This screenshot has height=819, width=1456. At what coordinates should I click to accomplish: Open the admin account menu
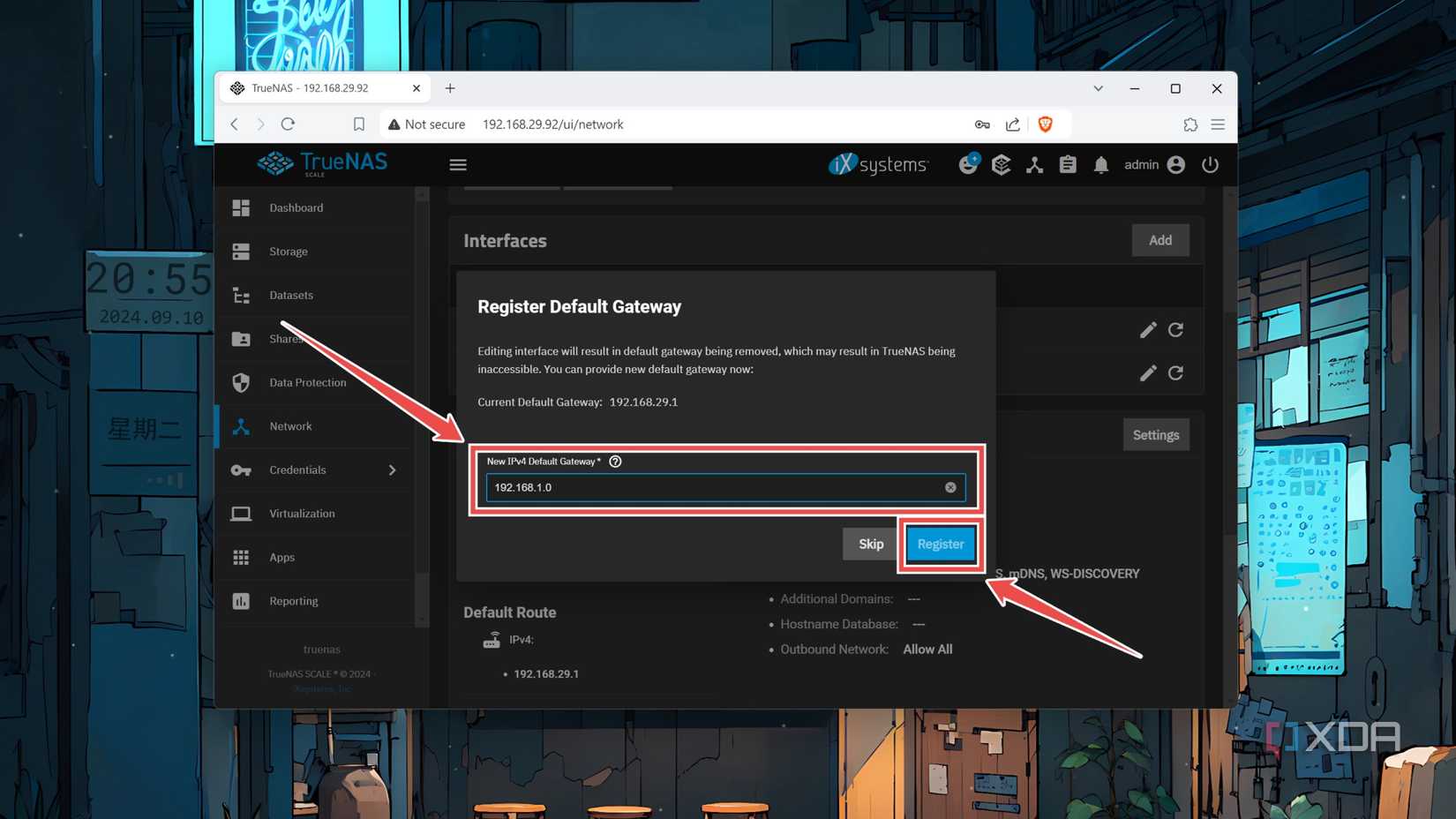pos(1154,164)
